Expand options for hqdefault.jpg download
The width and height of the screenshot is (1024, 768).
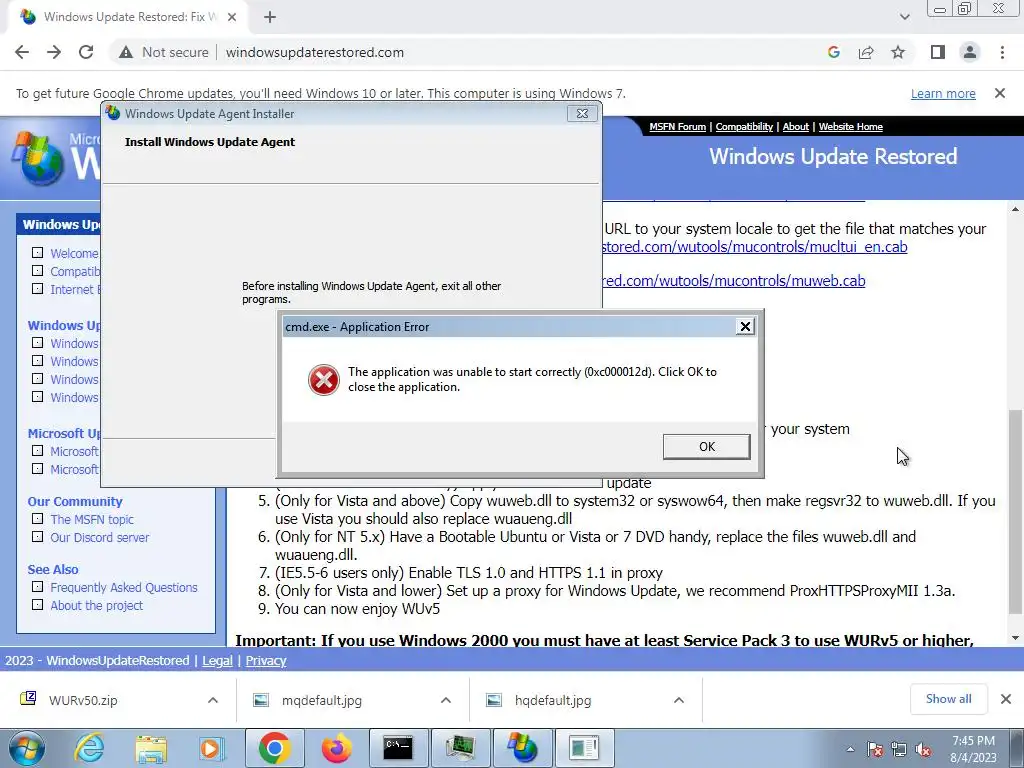pos(679,701)
